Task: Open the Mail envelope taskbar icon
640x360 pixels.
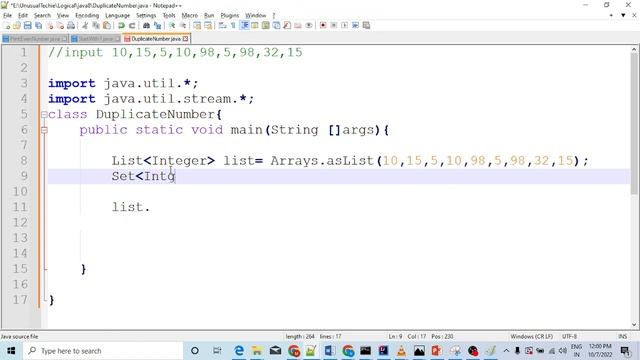Action: [x=275, y=351]
